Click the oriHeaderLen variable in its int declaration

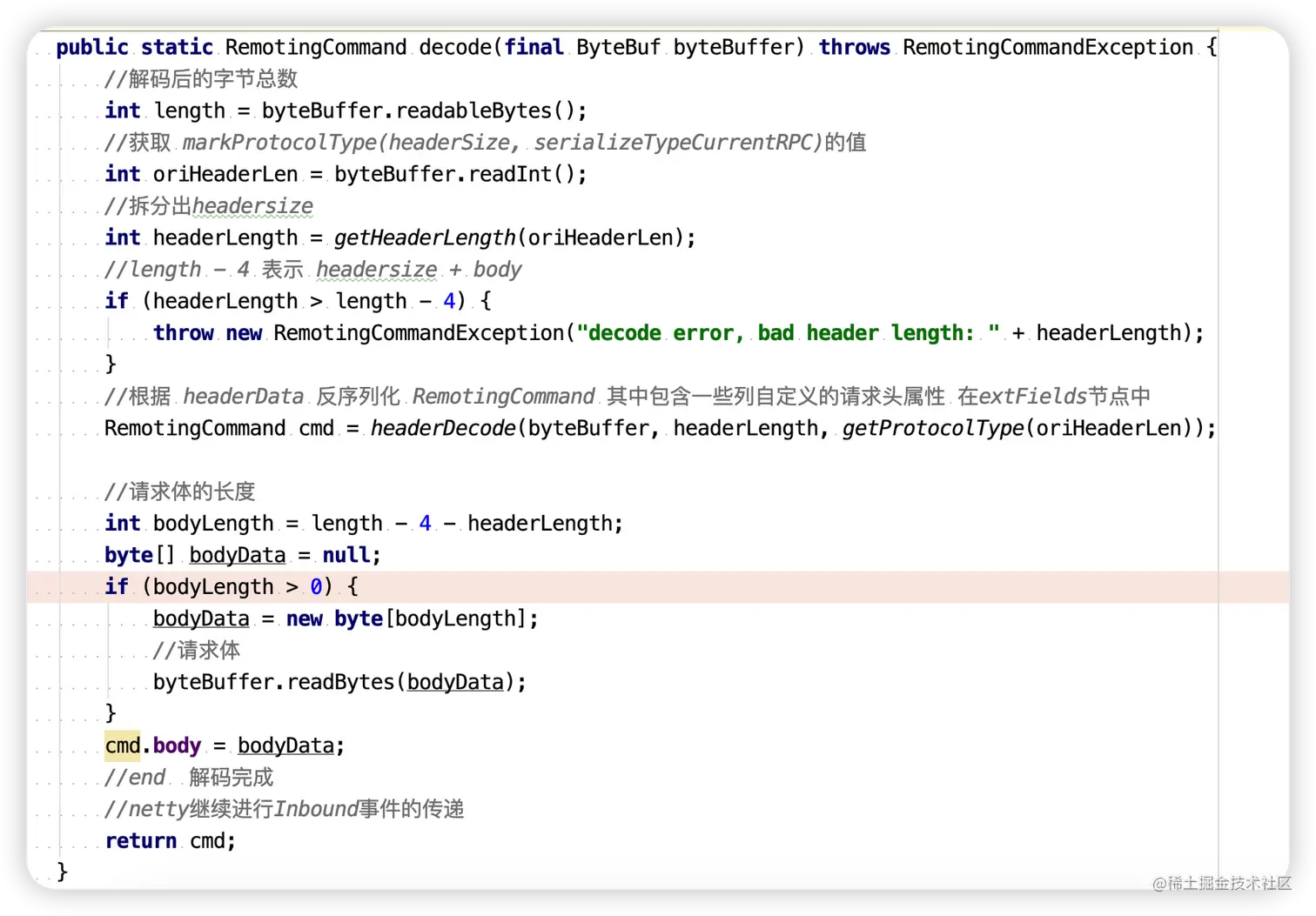(x=225, y=174)
